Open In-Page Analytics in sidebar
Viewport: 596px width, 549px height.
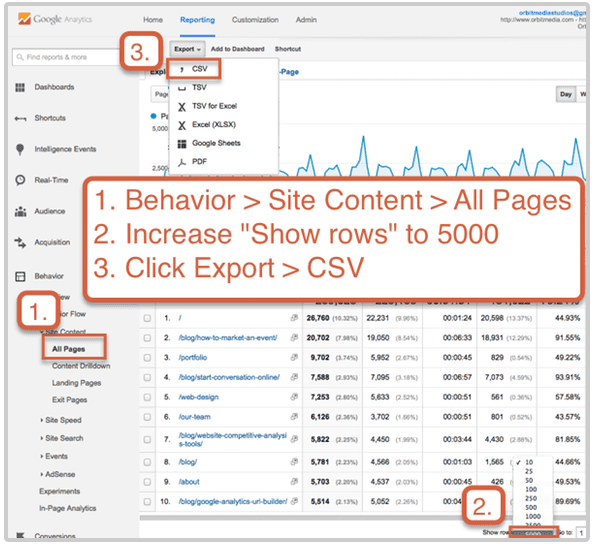click(x=68, y=508)
